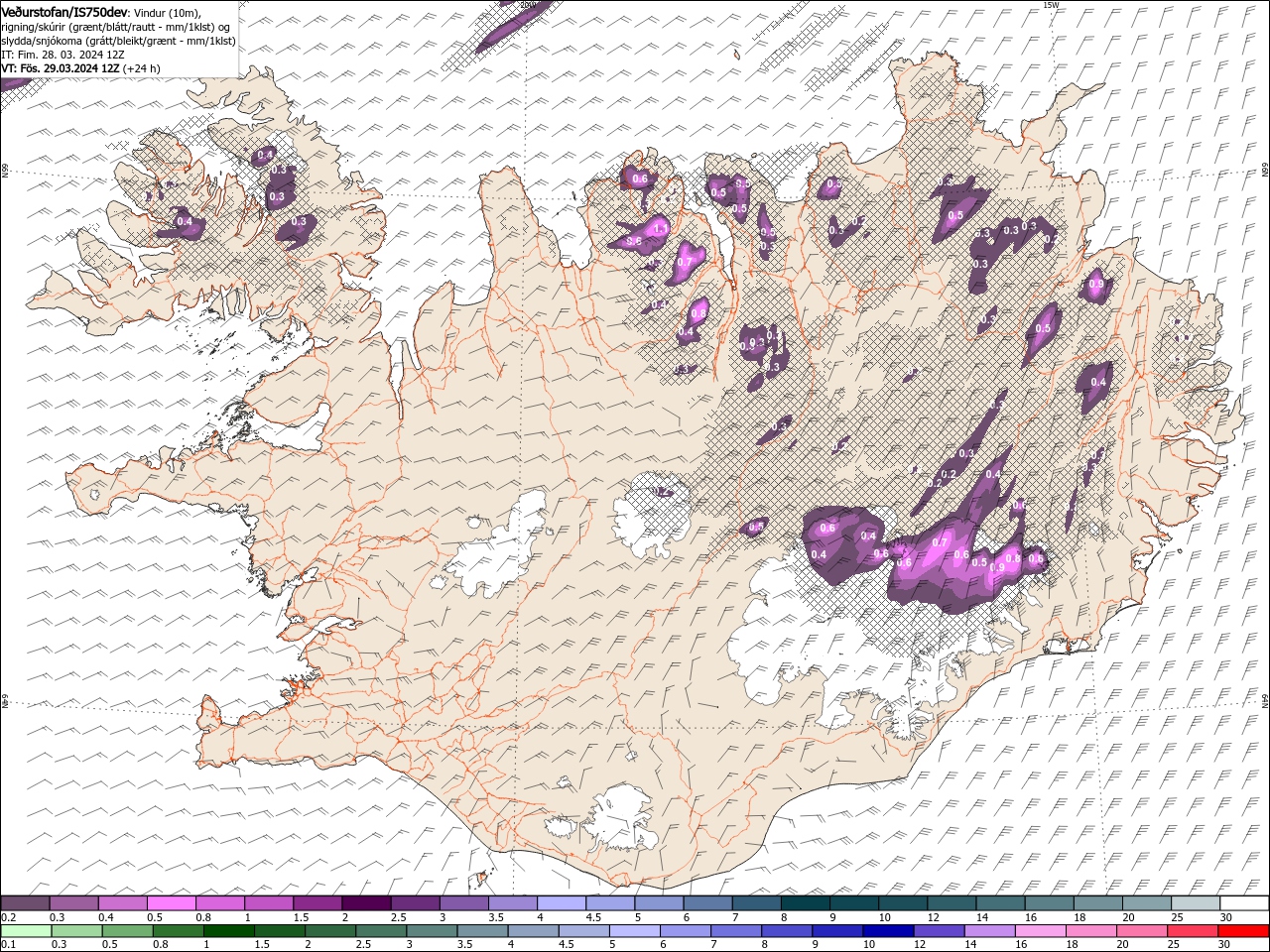This screenshot has width=1270, height=952.
Task: Click the bright pink 0.5 snow legend swatch
Action: [x=171, y=903]
